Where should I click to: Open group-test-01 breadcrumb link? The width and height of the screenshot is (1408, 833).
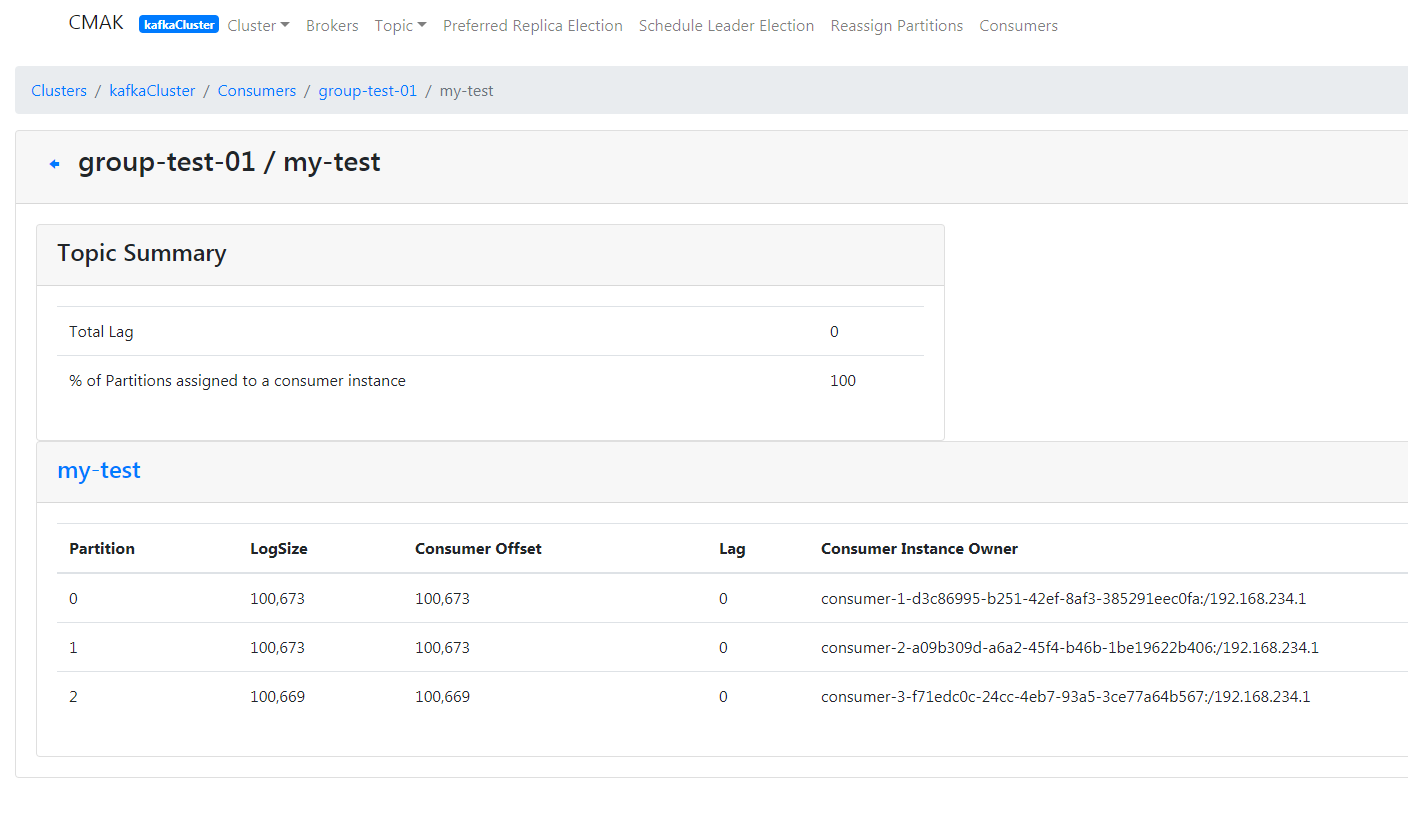tap(367, 91)
